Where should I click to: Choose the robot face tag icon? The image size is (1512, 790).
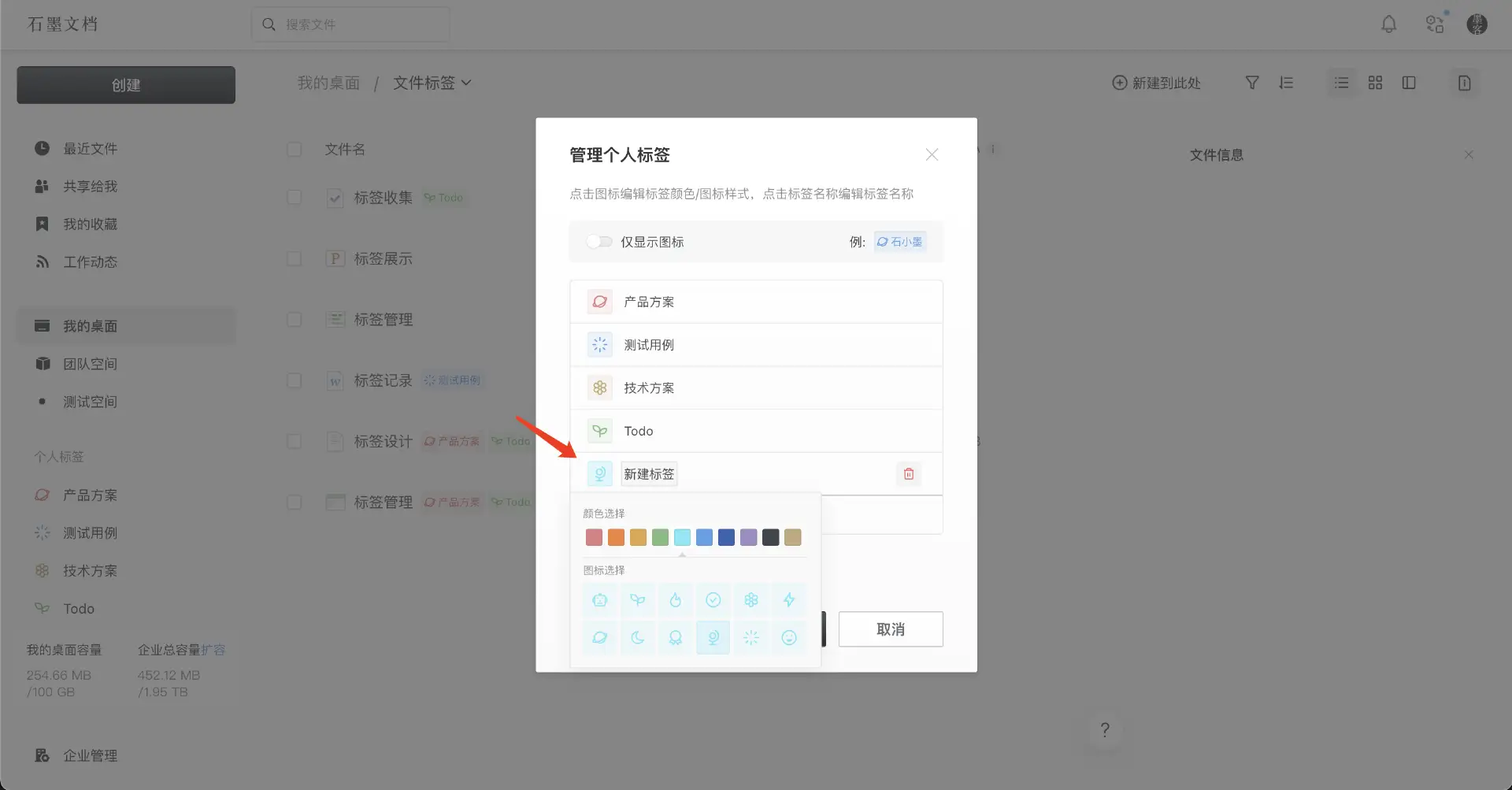[600, 600]
